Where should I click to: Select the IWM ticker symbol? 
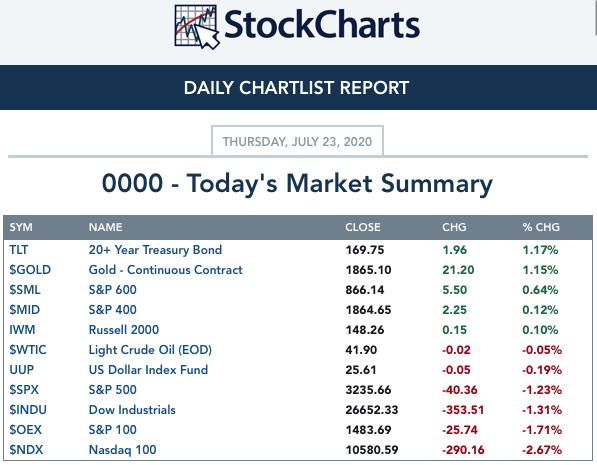[x=22, y=330]
